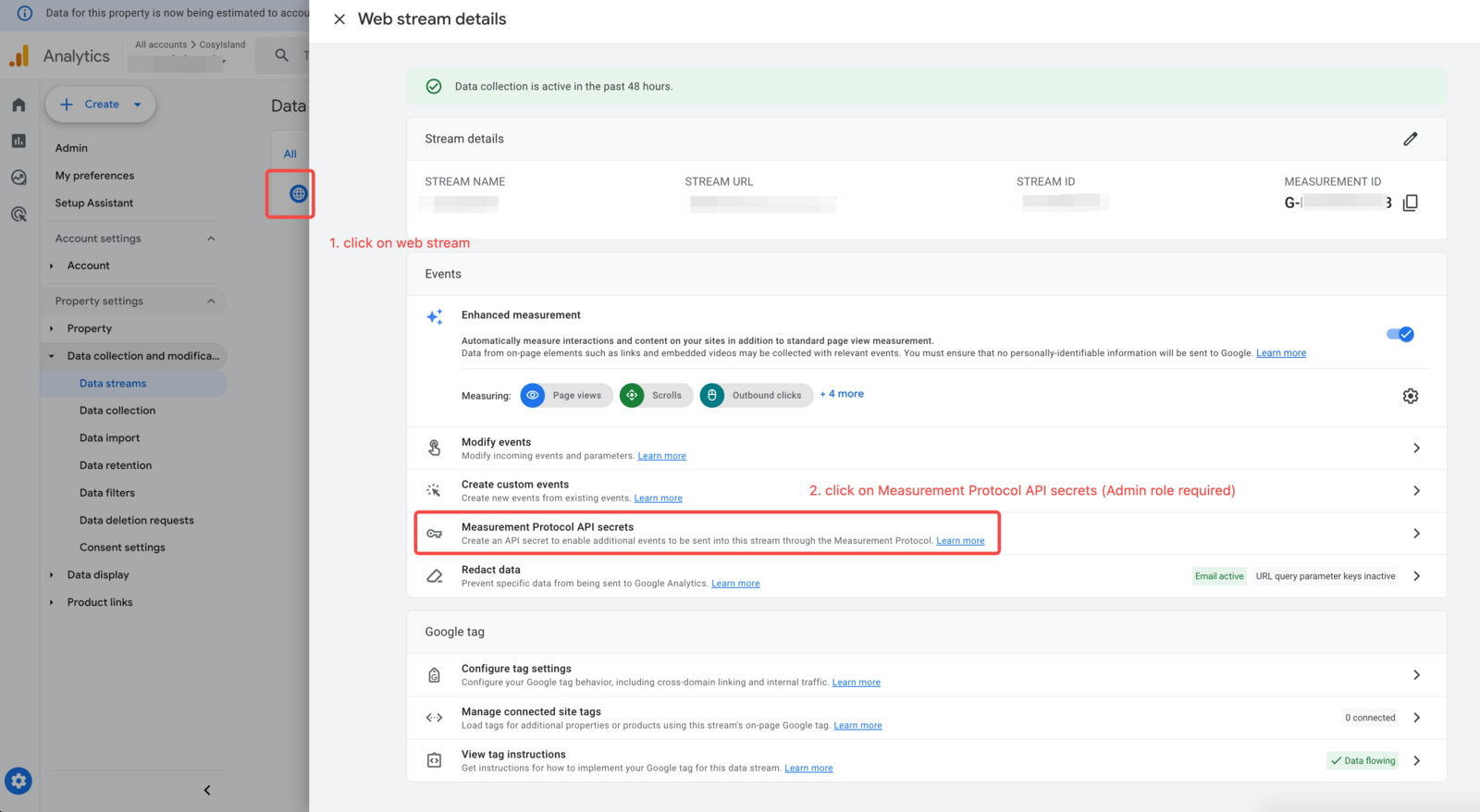
Task: Open Explore icon in left rail
Action: (x=18, y=178)
